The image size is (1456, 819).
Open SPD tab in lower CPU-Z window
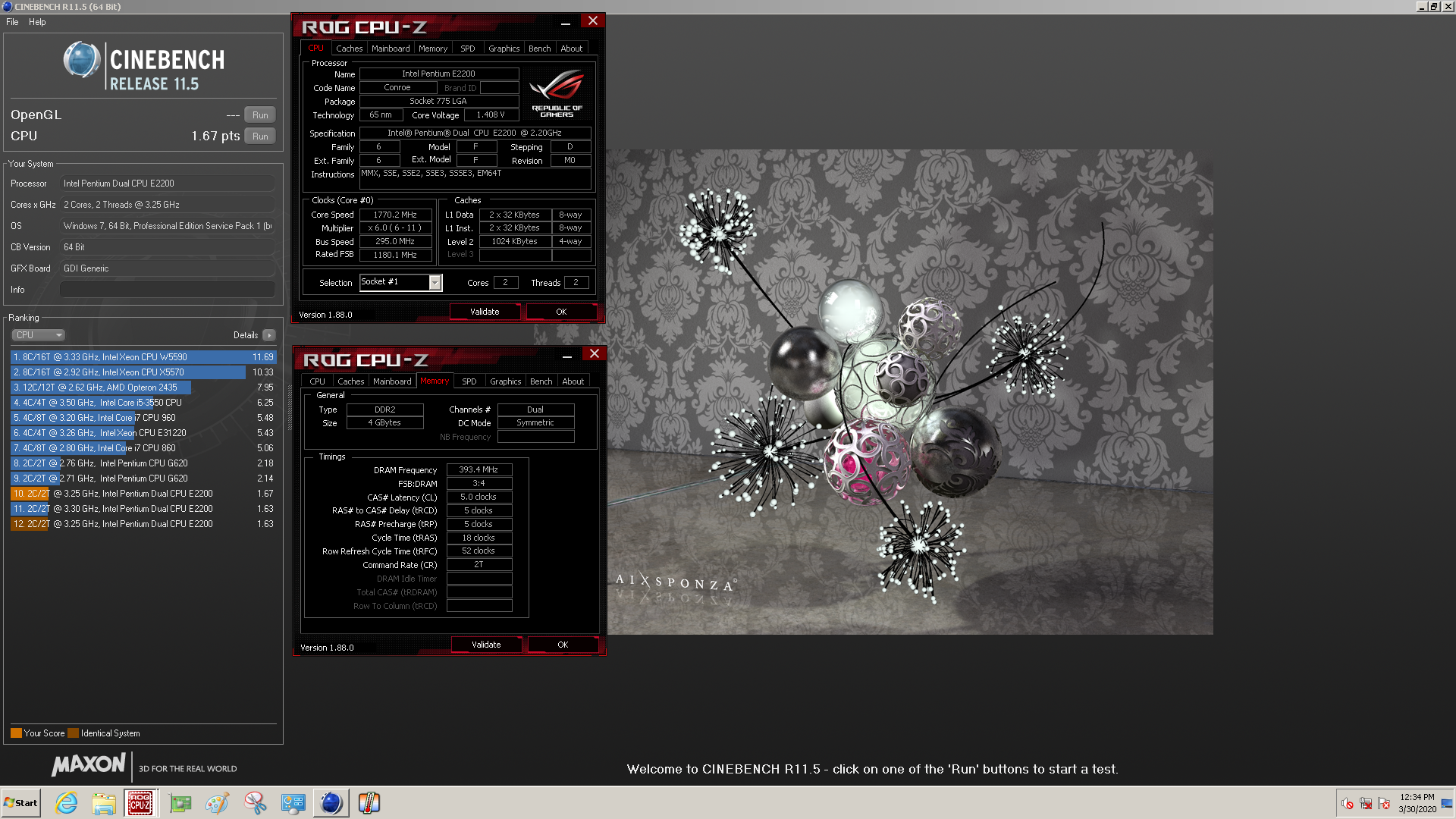[469, 381]
